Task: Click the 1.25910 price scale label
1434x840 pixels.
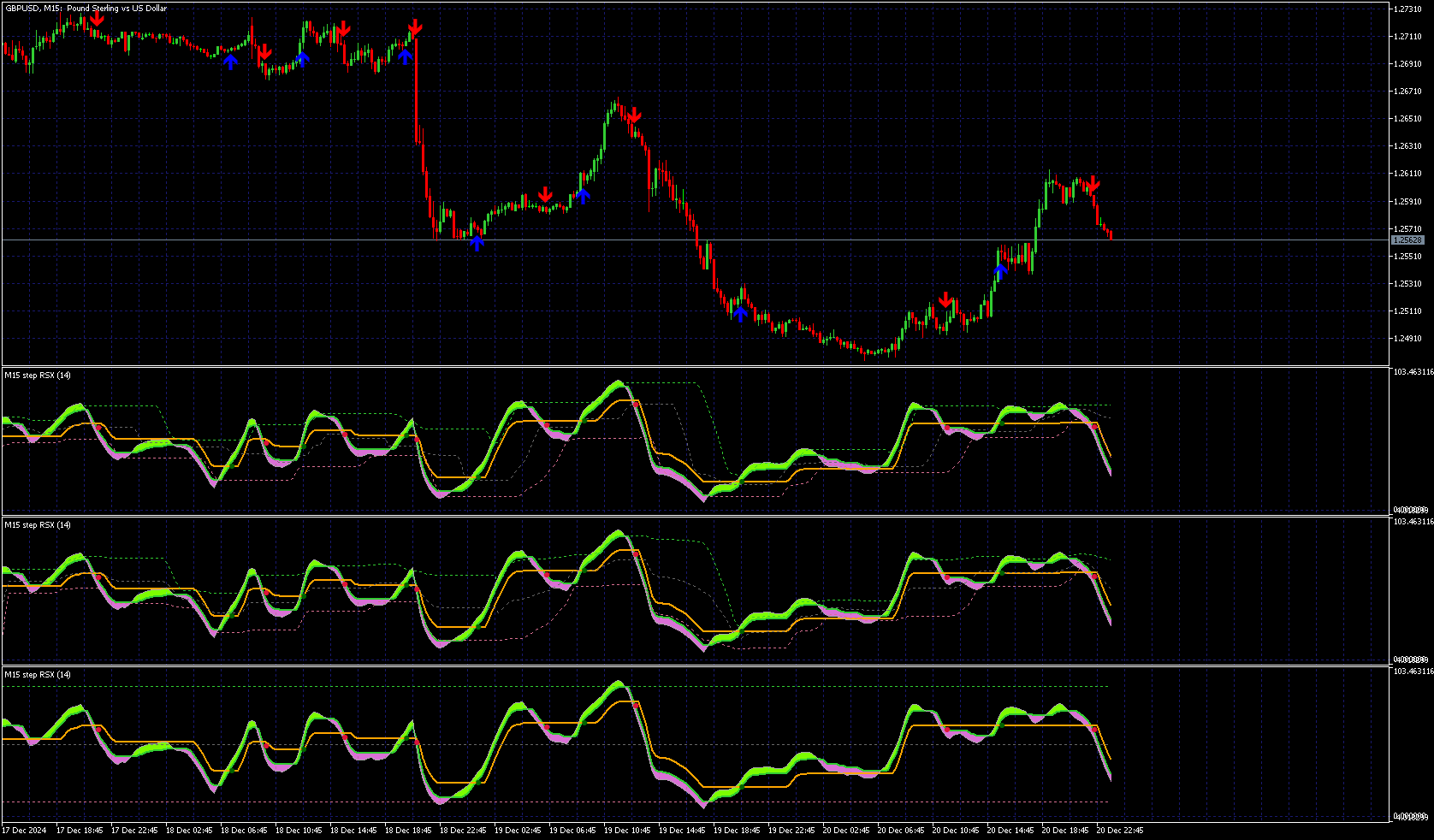Action: (x=1407, y=201)
